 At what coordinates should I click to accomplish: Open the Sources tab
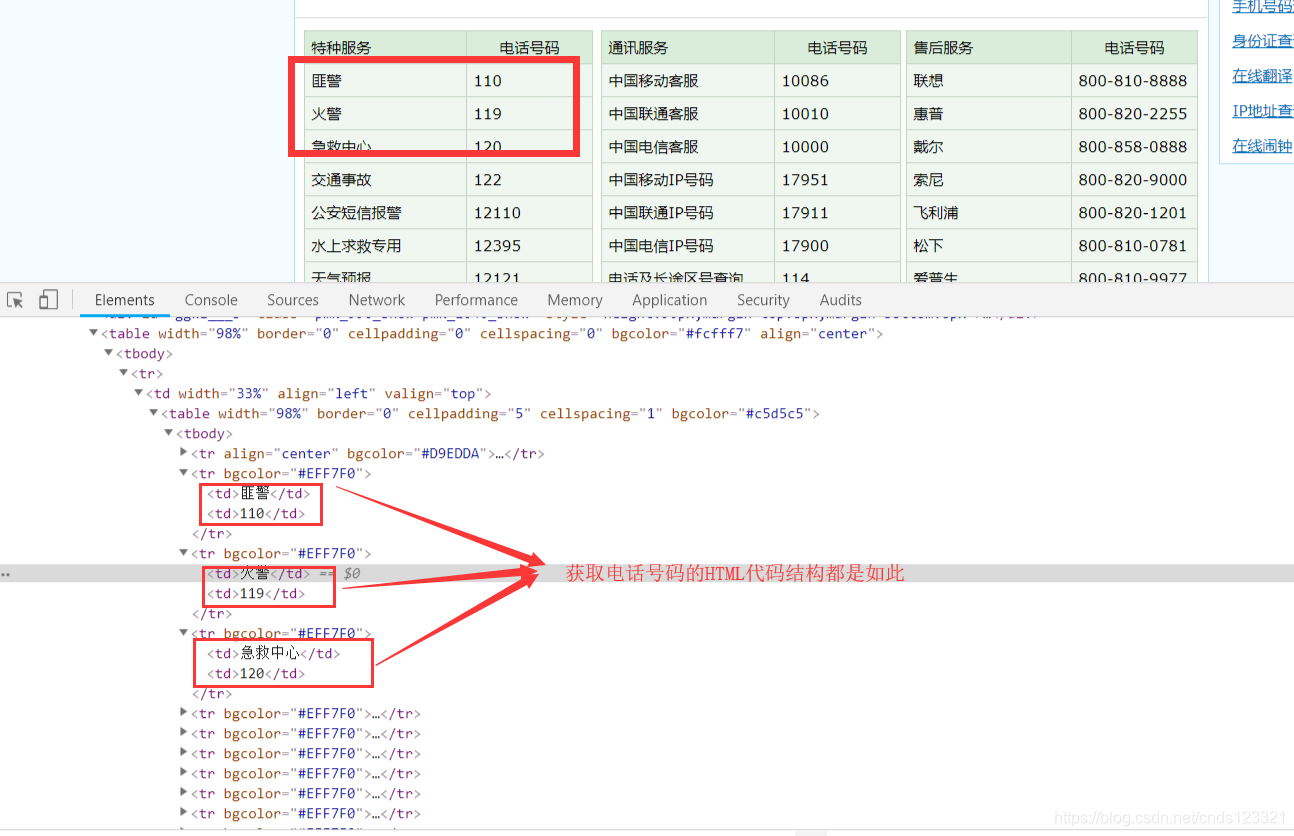[293, 300]
